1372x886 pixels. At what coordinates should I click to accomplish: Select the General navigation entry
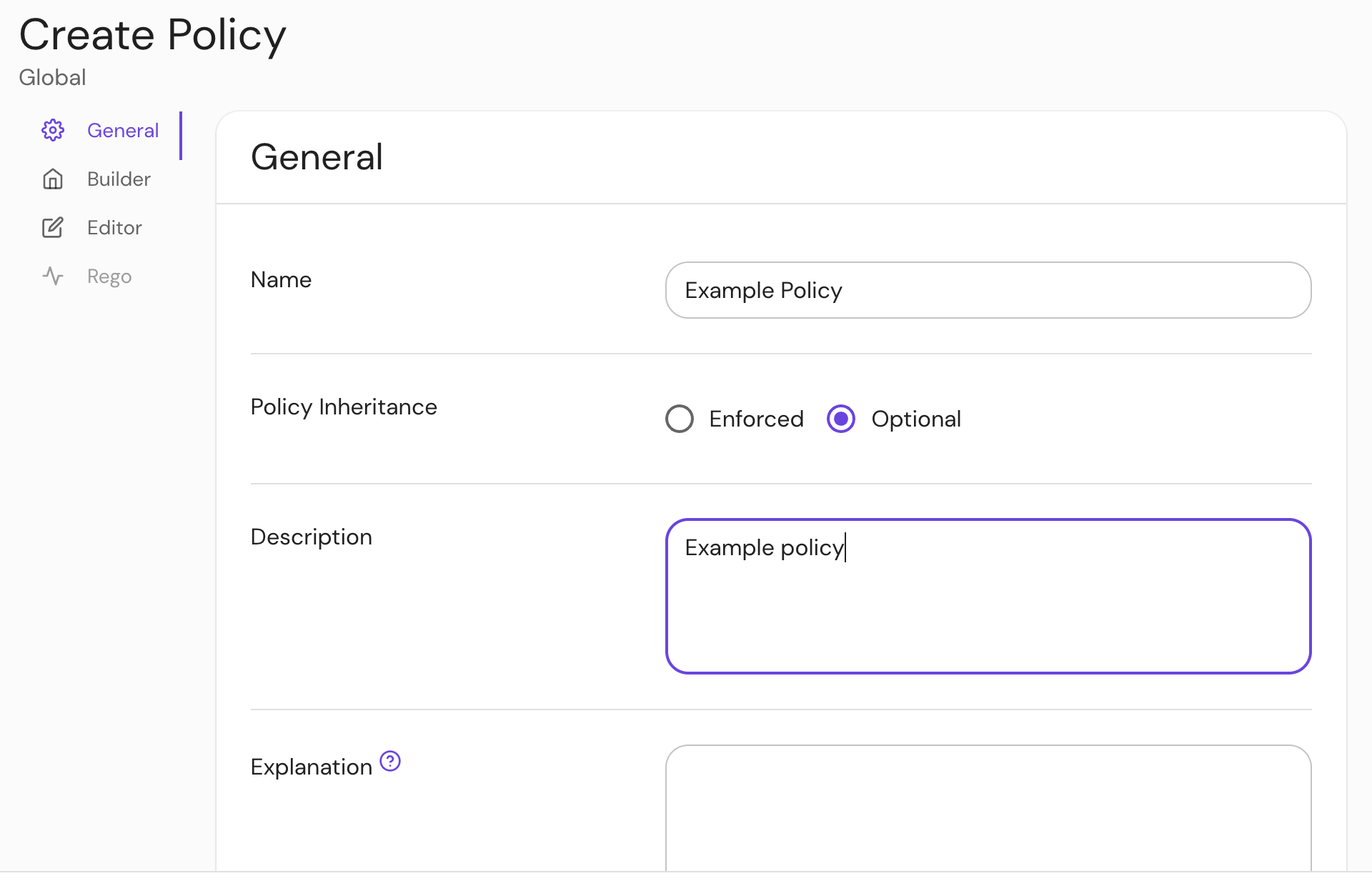(x=123, y=130)
